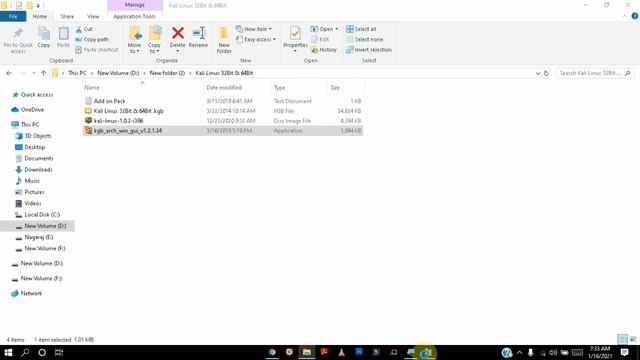The height and width of the screenshot is (360, 640).
Task: Click This PC in the address breadcrumb
Action: point(77,73)
